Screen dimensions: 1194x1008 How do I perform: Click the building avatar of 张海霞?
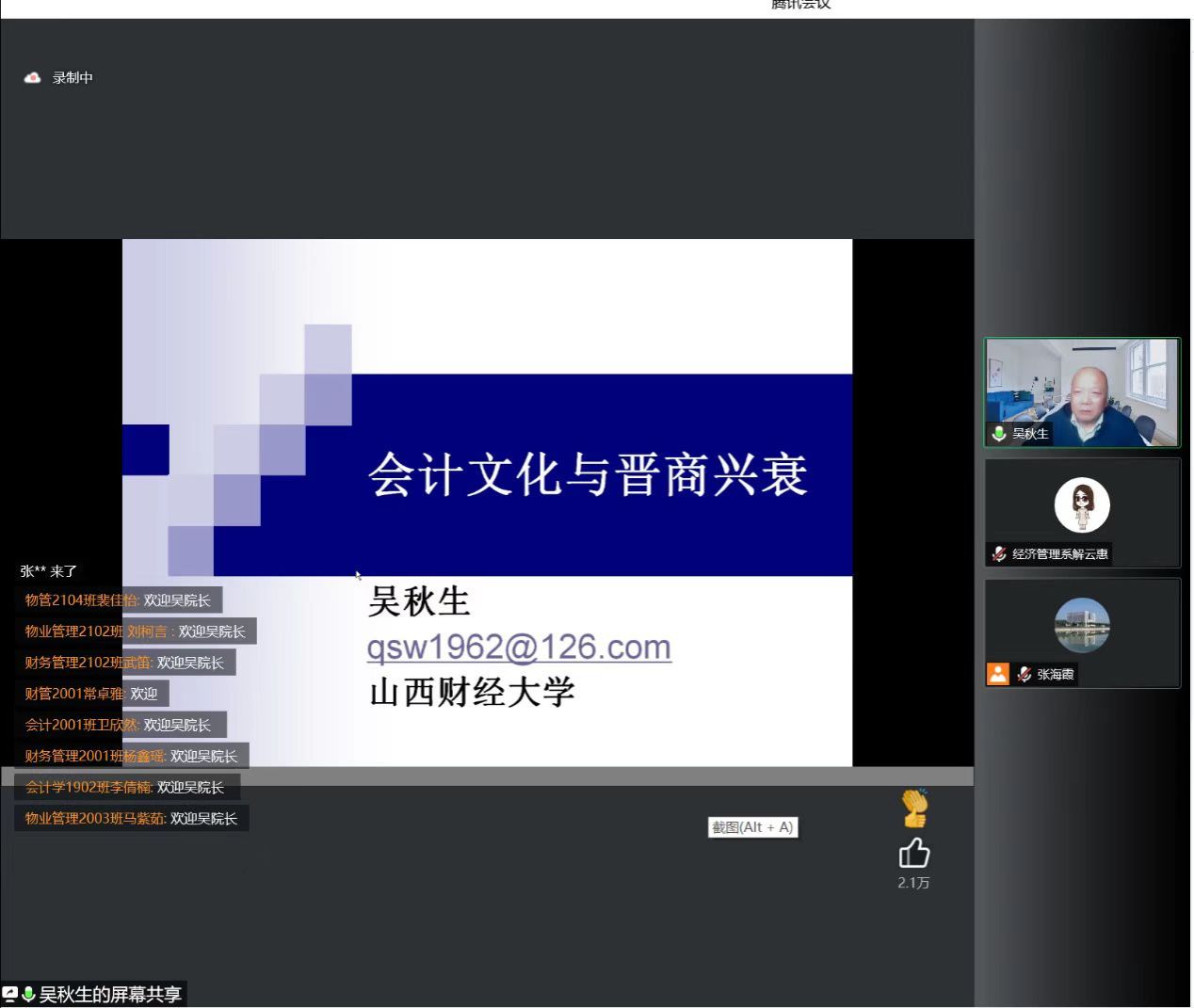1082,625
